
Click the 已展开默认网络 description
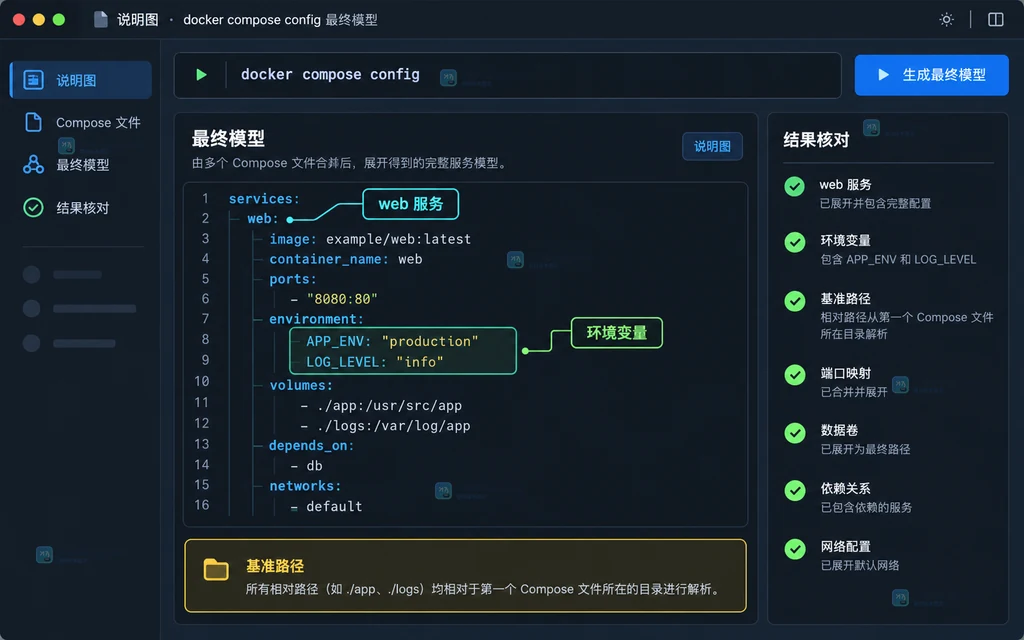[x=859, y=566]
